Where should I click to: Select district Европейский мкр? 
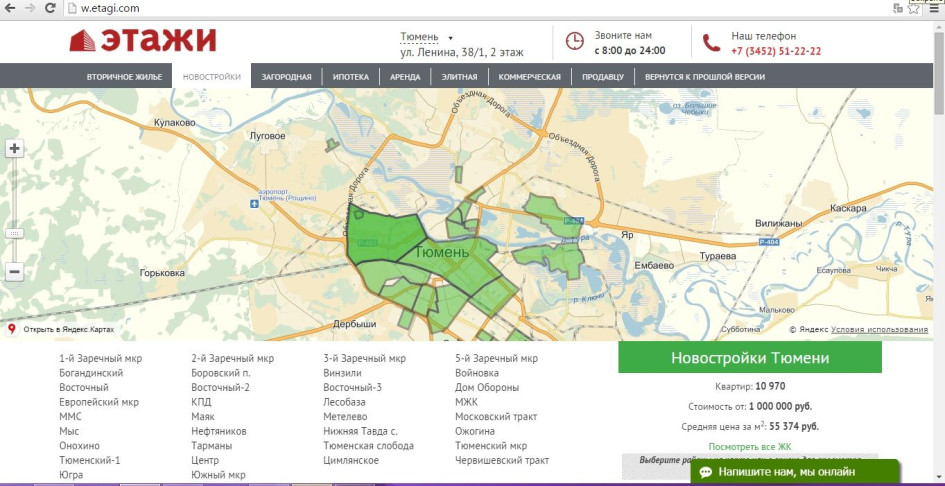coord(99,402)
